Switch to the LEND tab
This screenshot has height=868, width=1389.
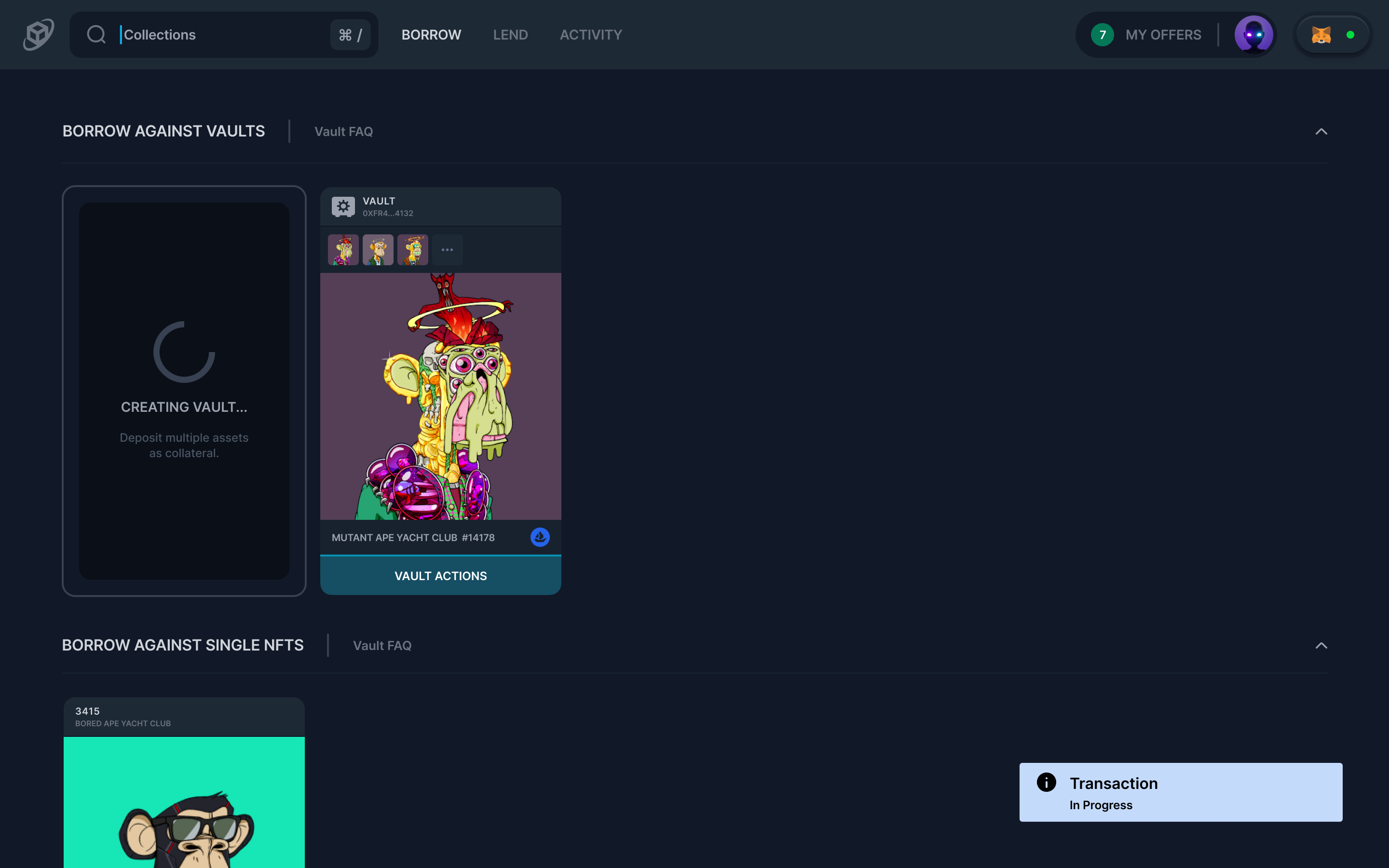[510, 35]
